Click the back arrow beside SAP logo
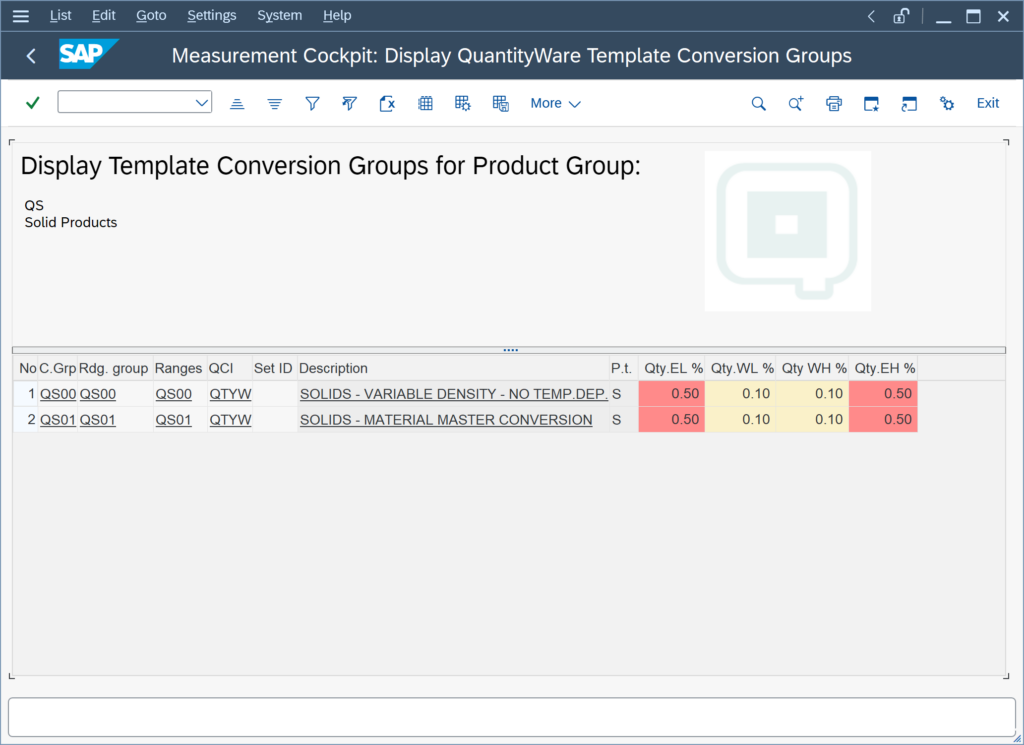1024x745 pixels. coord(31,55)
